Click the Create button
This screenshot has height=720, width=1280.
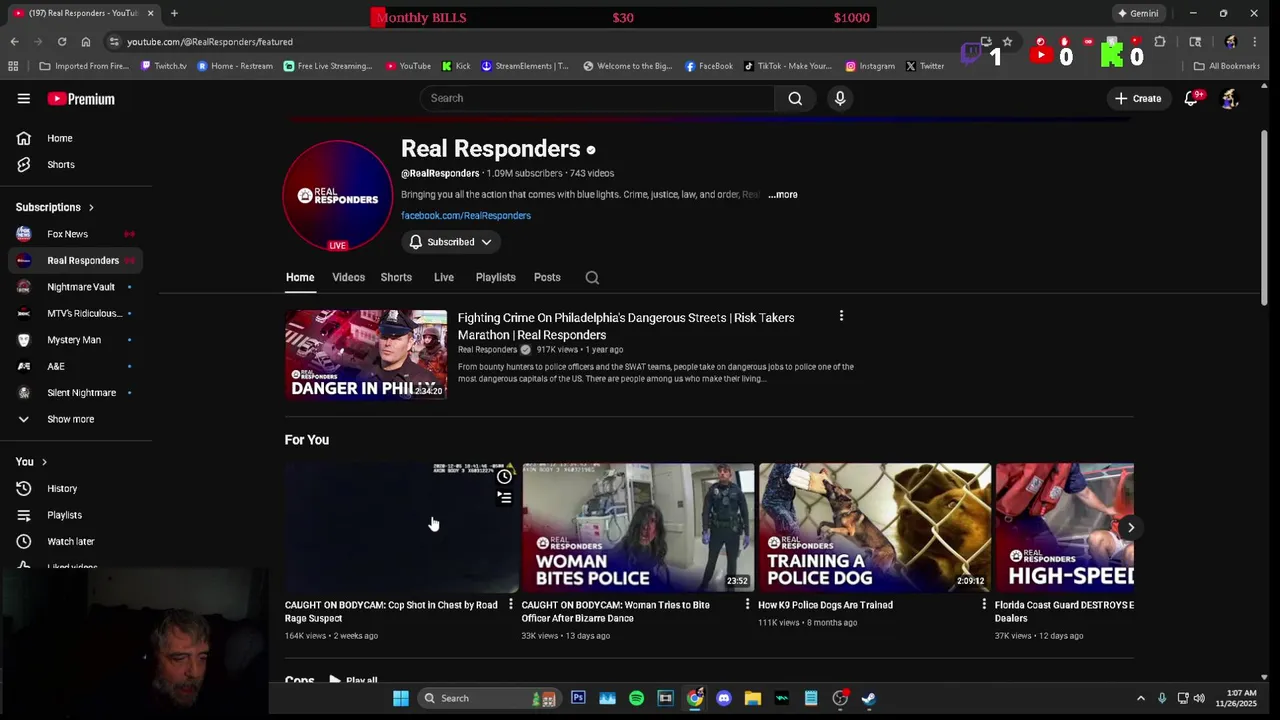(1138, 98)
